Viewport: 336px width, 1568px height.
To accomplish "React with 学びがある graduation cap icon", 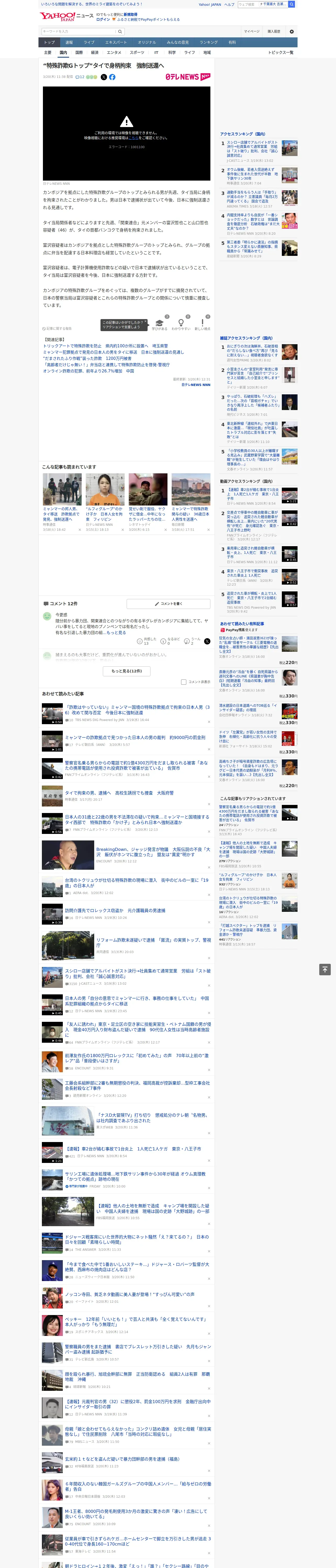I will (x=160, y=323).
